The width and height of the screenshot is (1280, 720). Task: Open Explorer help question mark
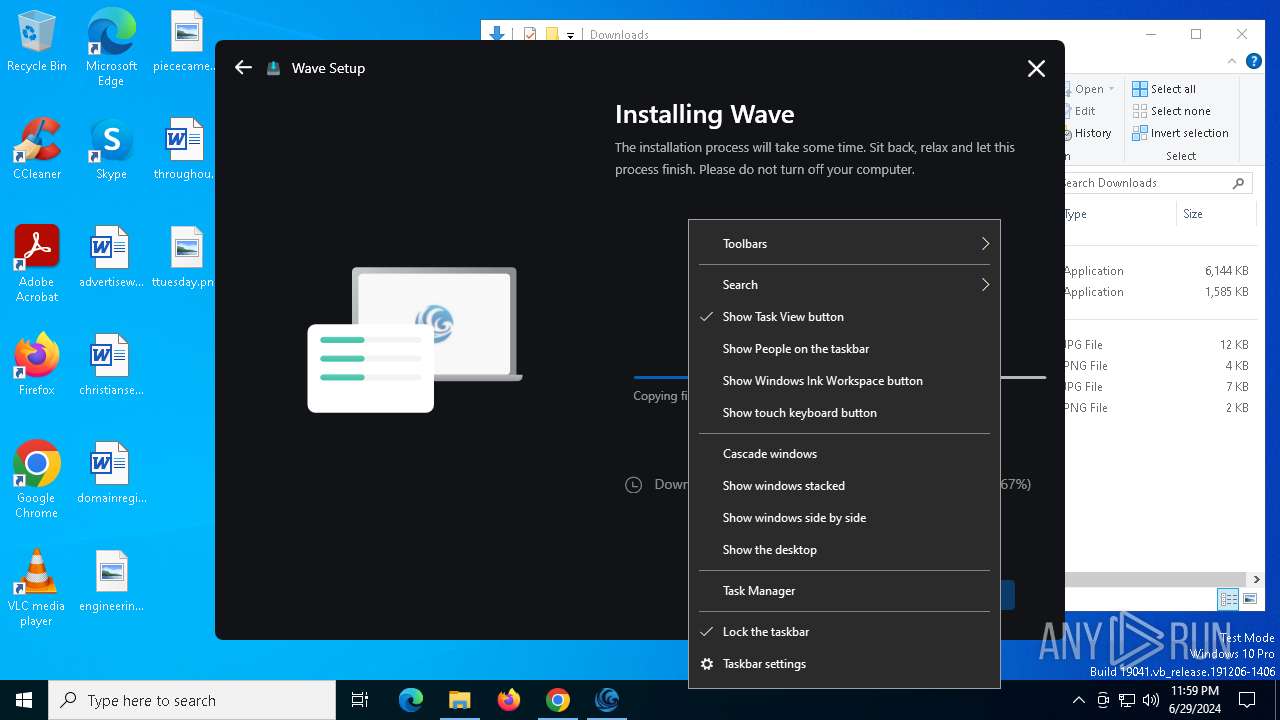point(1254,62)
